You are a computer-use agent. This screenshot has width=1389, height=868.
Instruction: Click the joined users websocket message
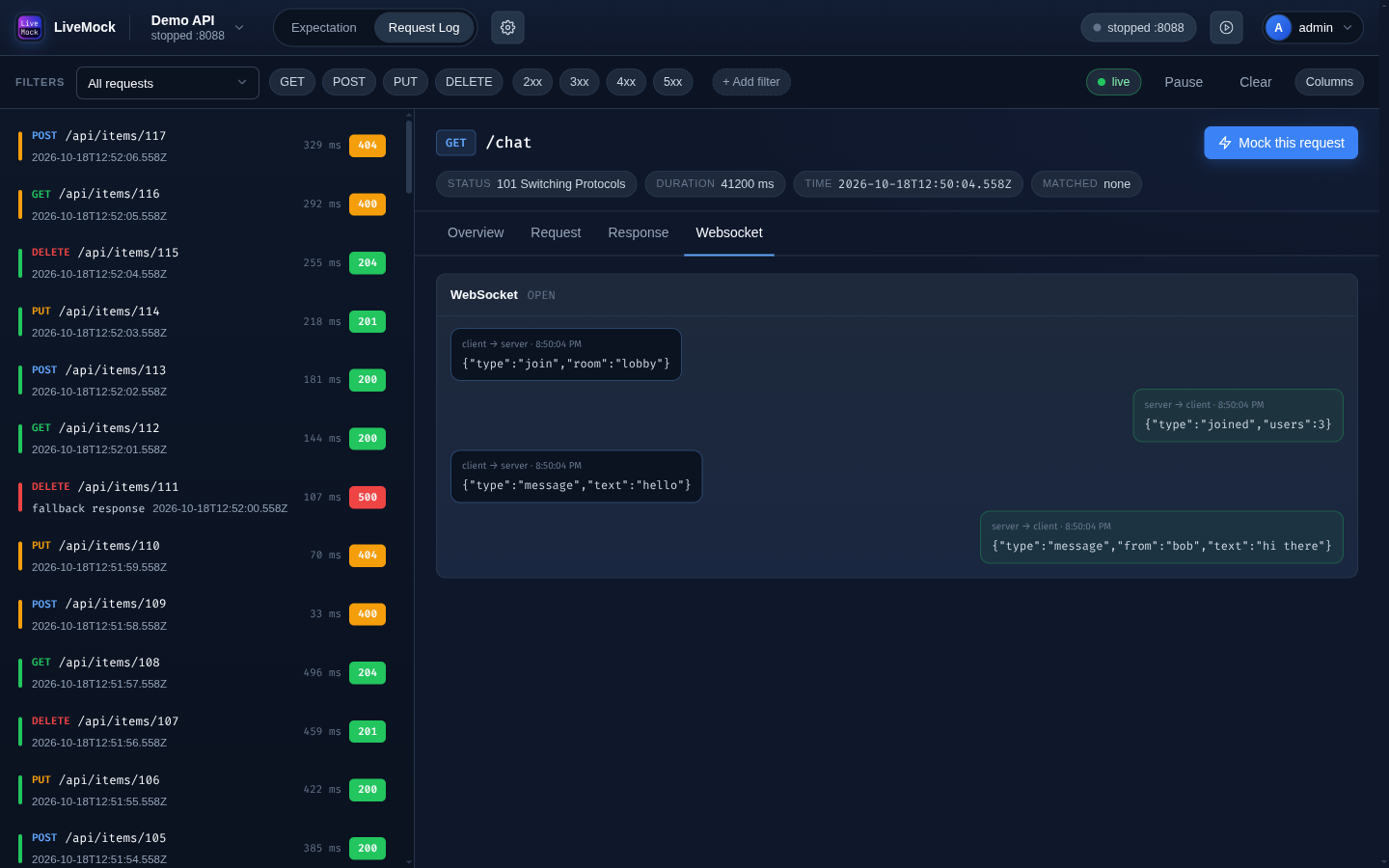coord(1238,416)
